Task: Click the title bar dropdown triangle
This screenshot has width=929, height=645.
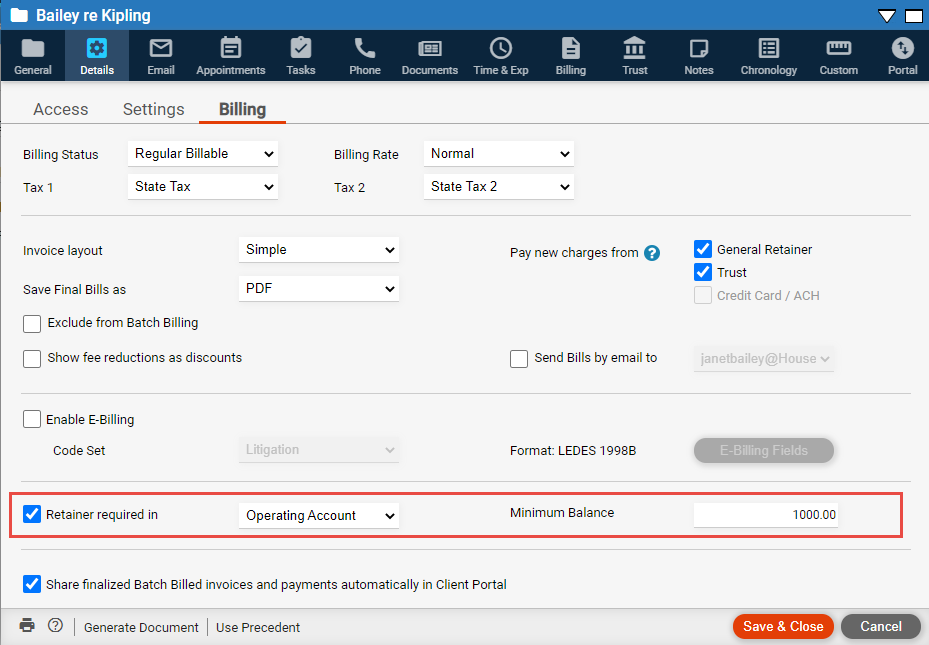Action: (x=886, y=16)
